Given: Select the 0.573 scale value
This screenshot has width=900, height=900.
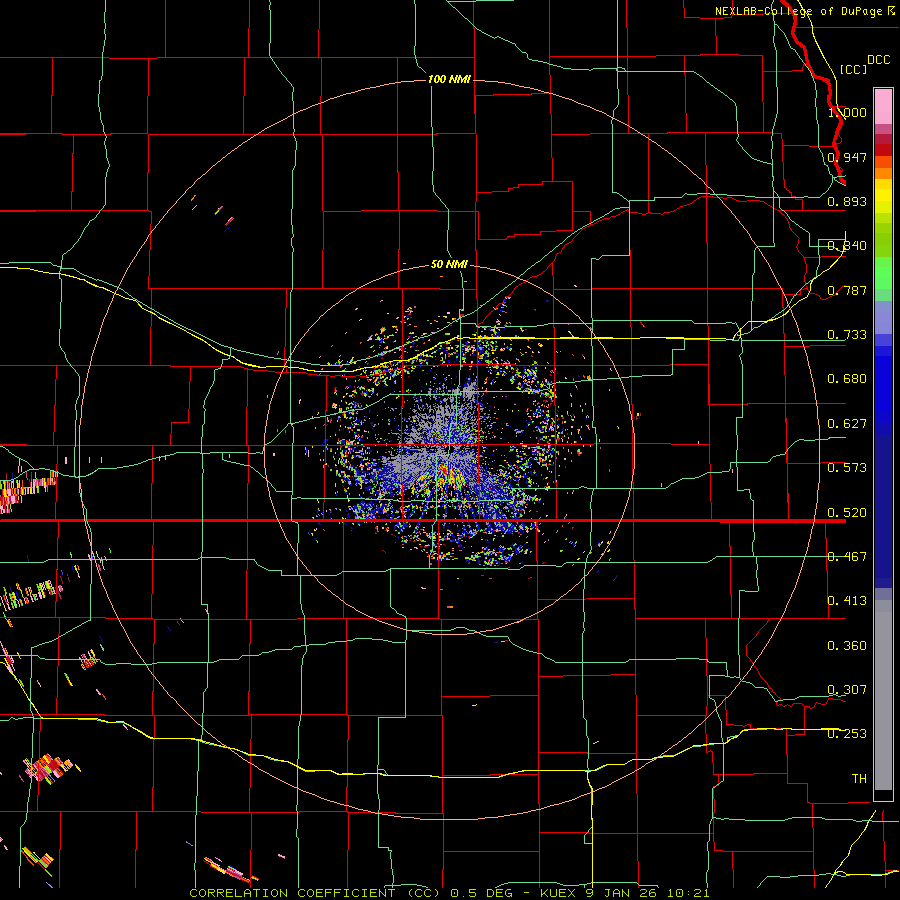Looking at the screenshot, I should point(847,468).
